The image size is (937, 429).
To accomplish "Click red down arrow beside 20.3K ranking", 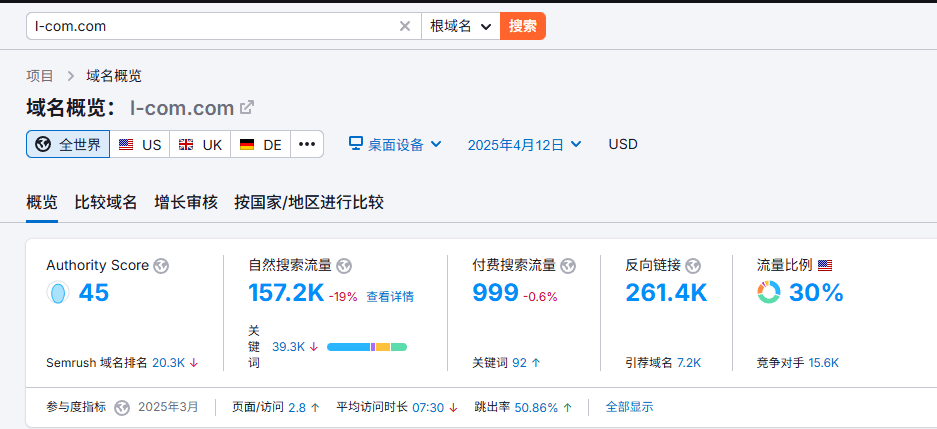I will click(x=194, y=363).
